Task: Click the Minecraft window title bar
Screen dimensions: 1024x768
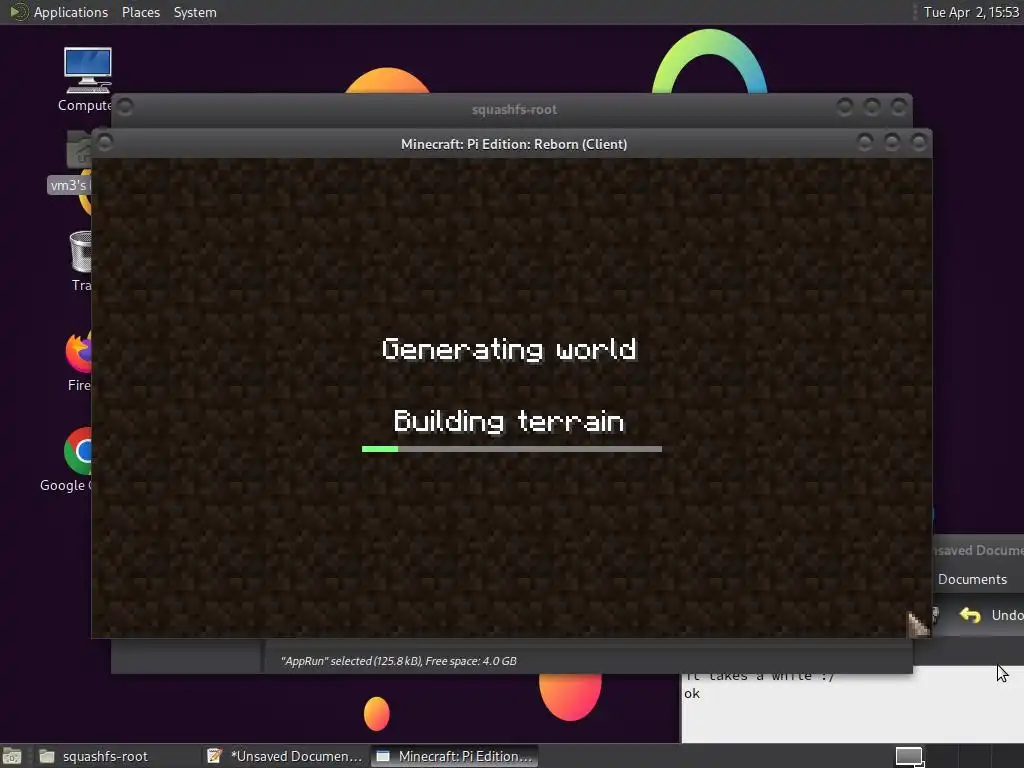Action: click(x=513, y=144)
